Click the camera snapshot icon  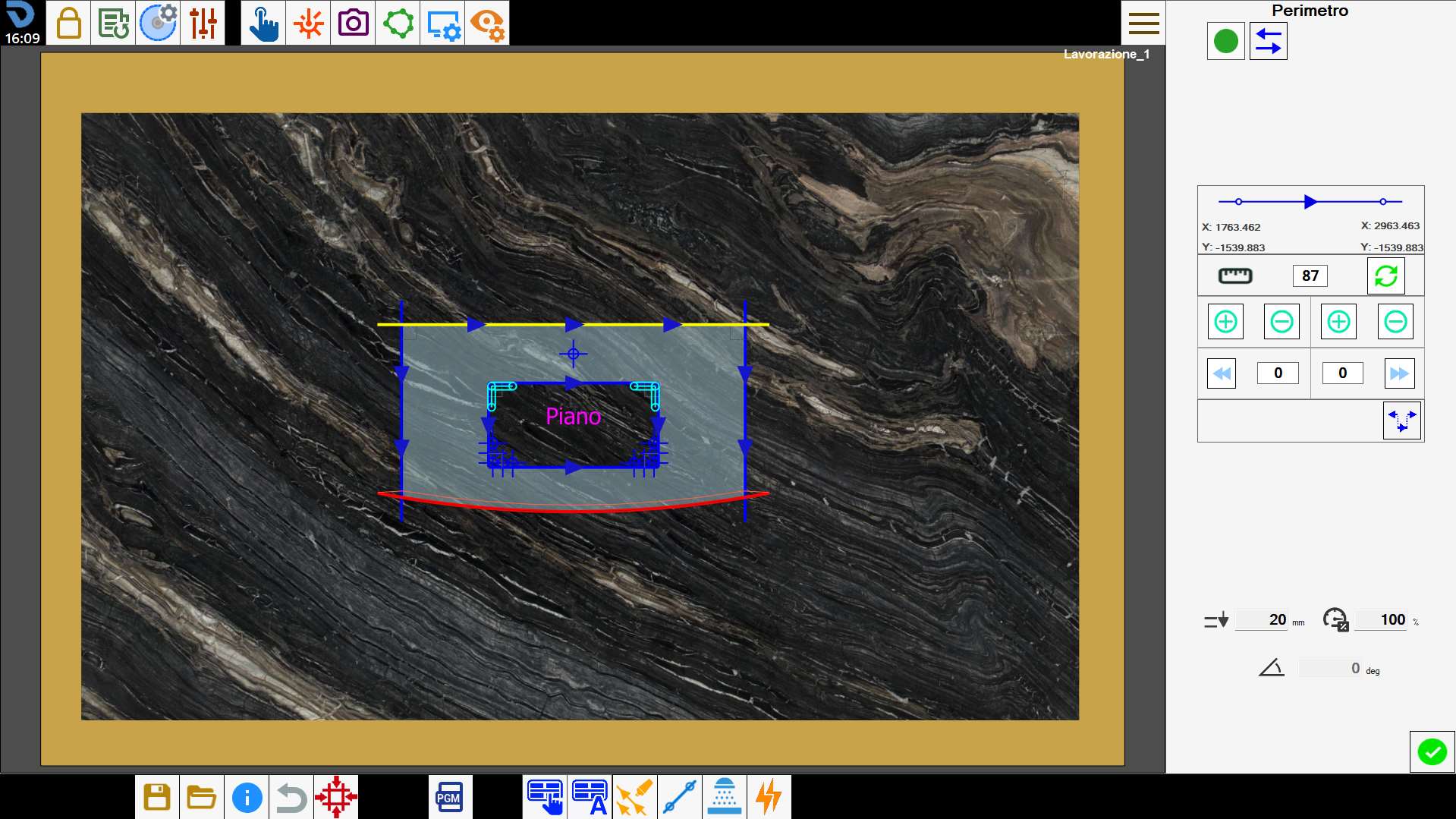(x=353, y=23)
